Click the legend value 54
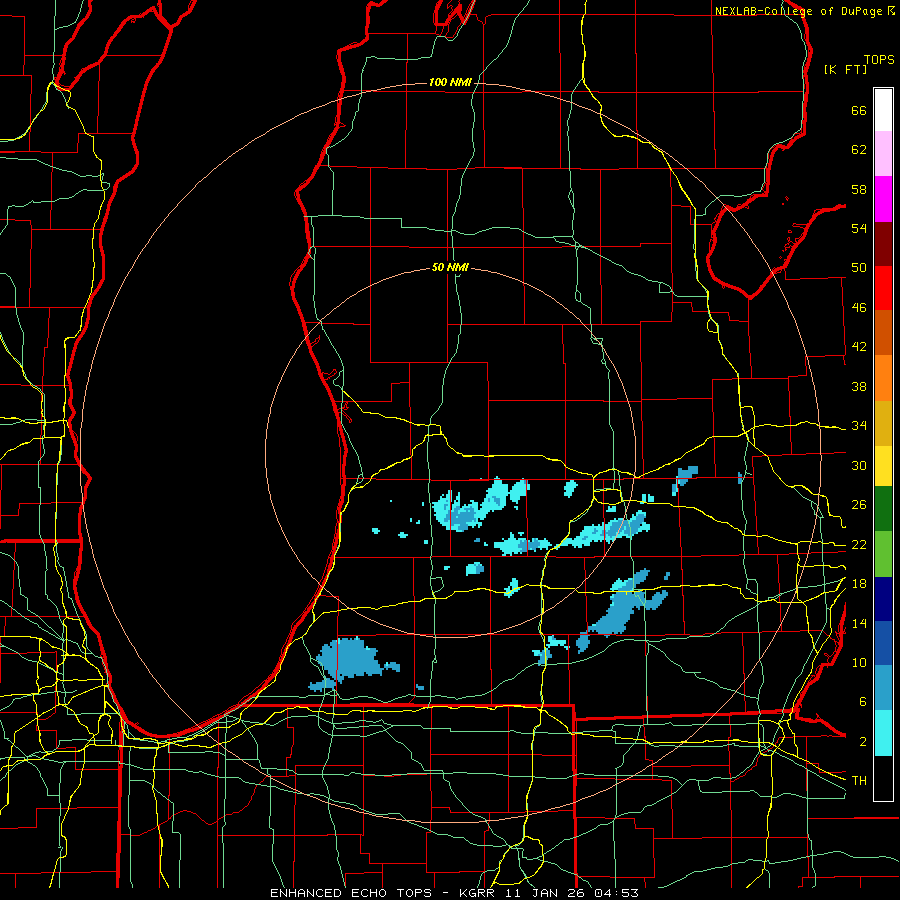This screenshot has height=900, width=900. click(859, 228)
